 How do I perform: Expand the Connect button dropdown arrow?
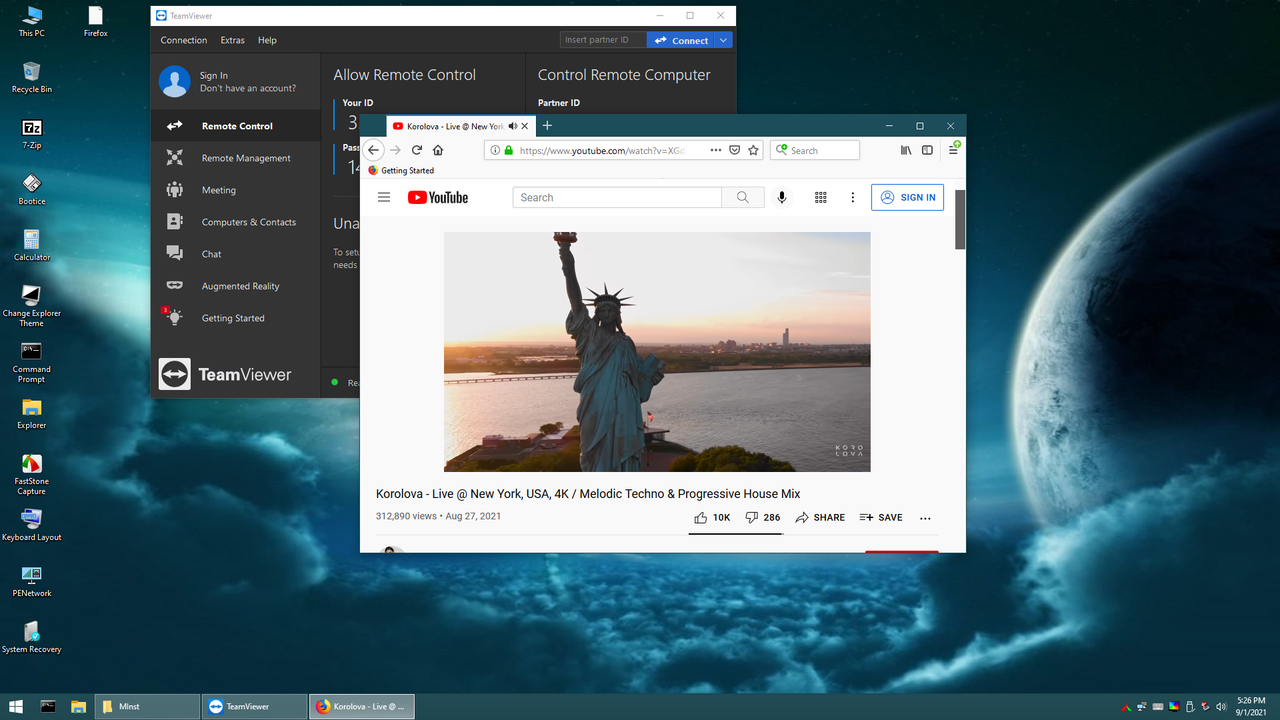pyautogui.click(x=724, y=40)
